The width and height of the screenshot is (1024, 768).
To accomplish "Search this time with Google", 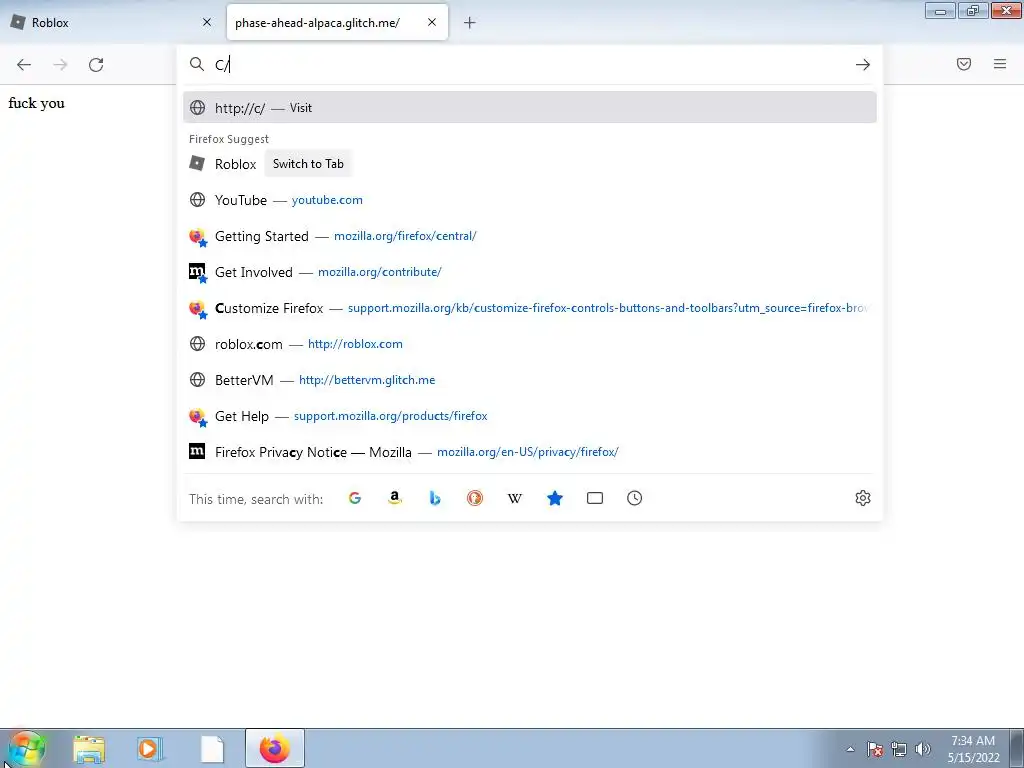I will click(x=355, y=498).
